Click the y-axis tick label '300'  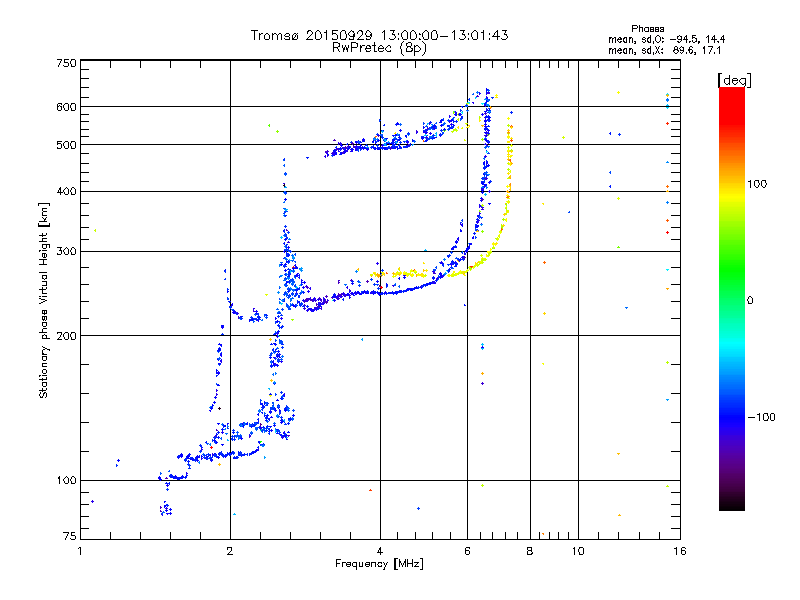coord(66,252)
